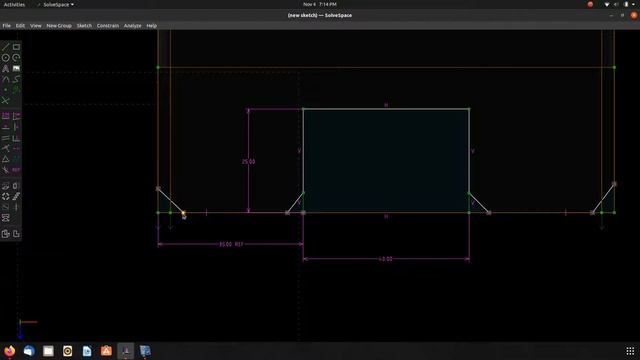The height and width of the screenshot is (360, 640).
Task: Select the Arc of a Circle tool
Action: click(16, 58)
